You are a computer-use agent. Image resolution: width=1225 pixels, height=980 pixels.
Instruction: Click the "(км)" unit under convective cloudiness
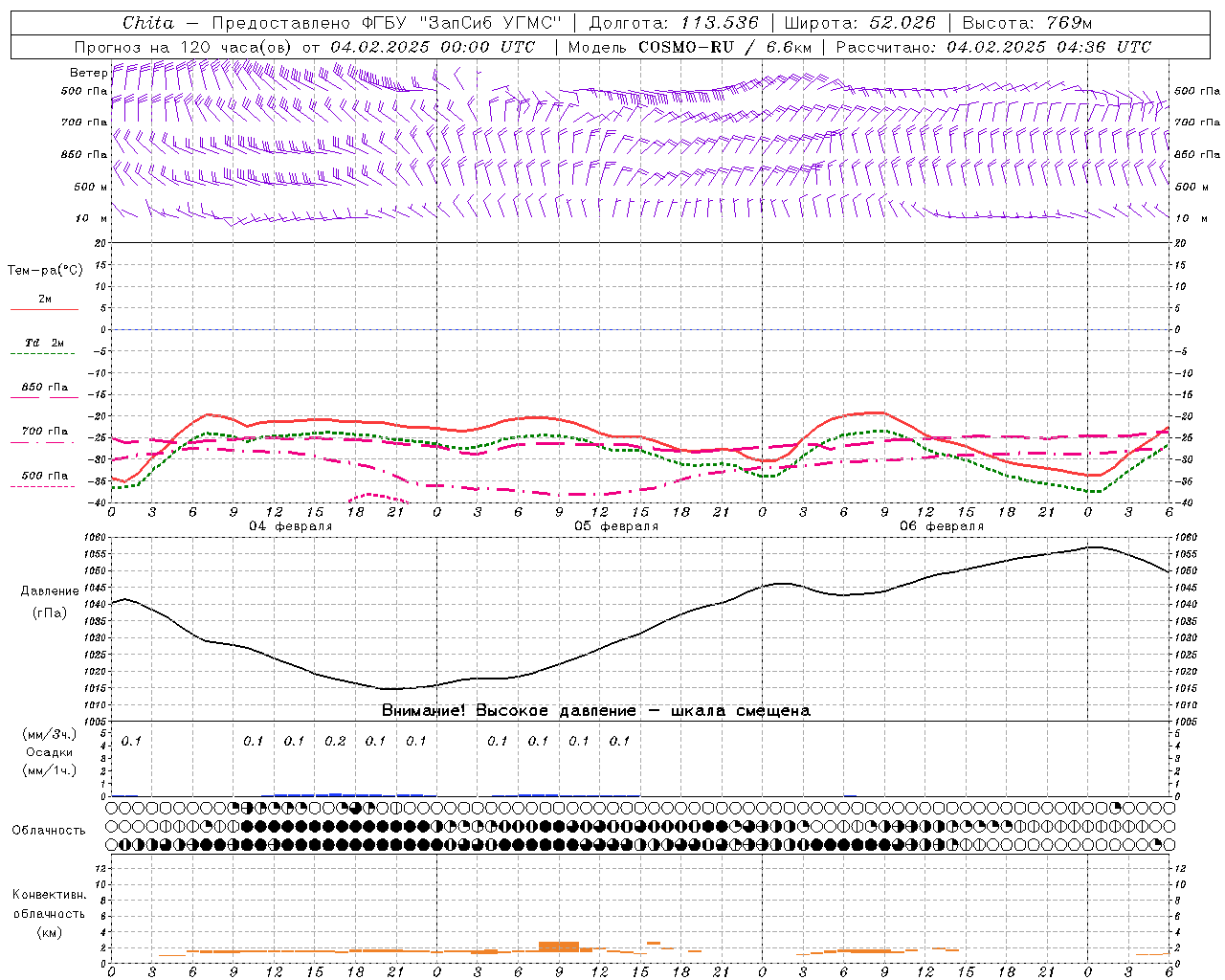pyautogui.click(x=49, y=932)
